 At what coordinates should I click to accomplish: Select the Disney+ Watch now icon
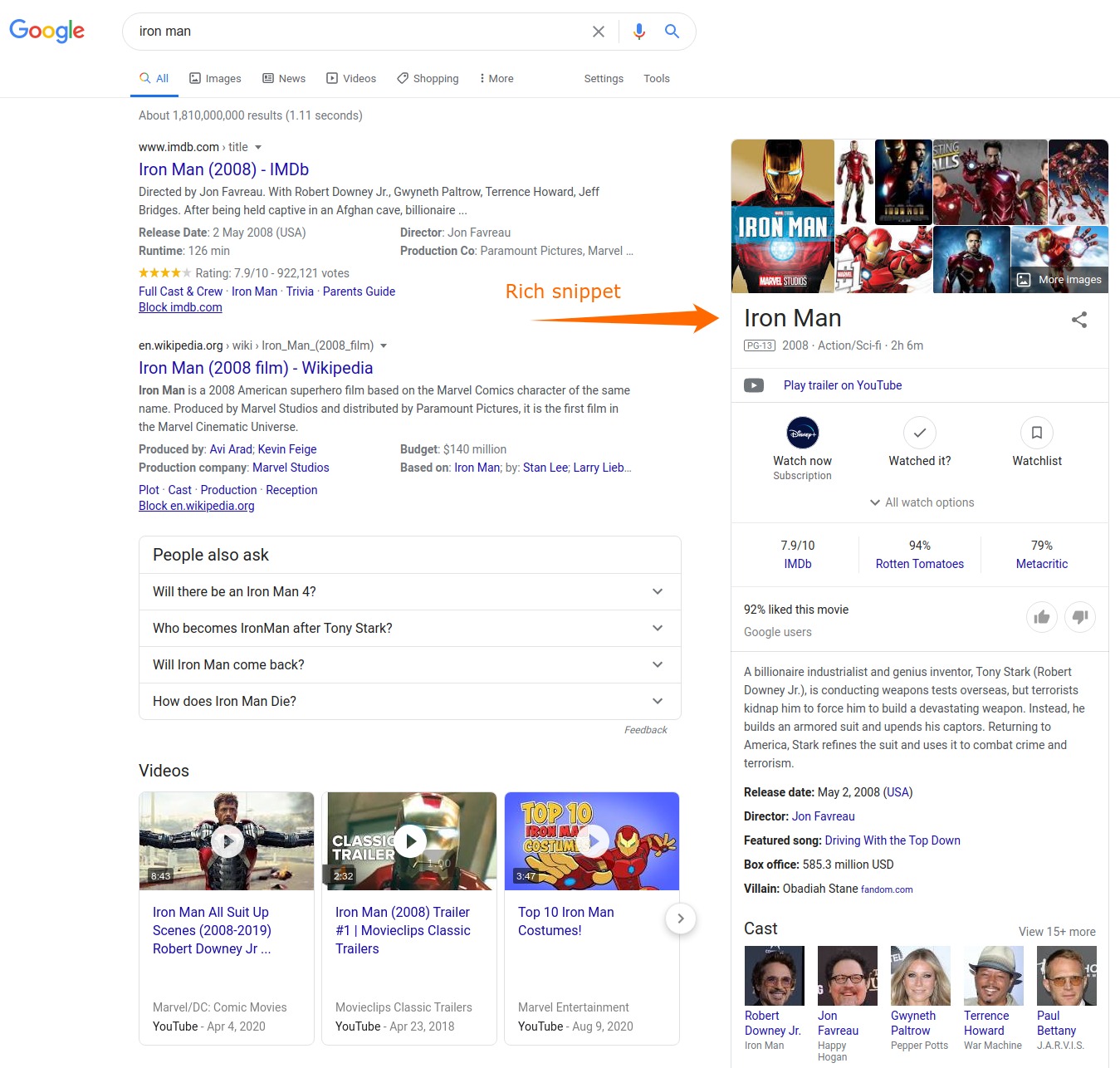coord(801,433)
